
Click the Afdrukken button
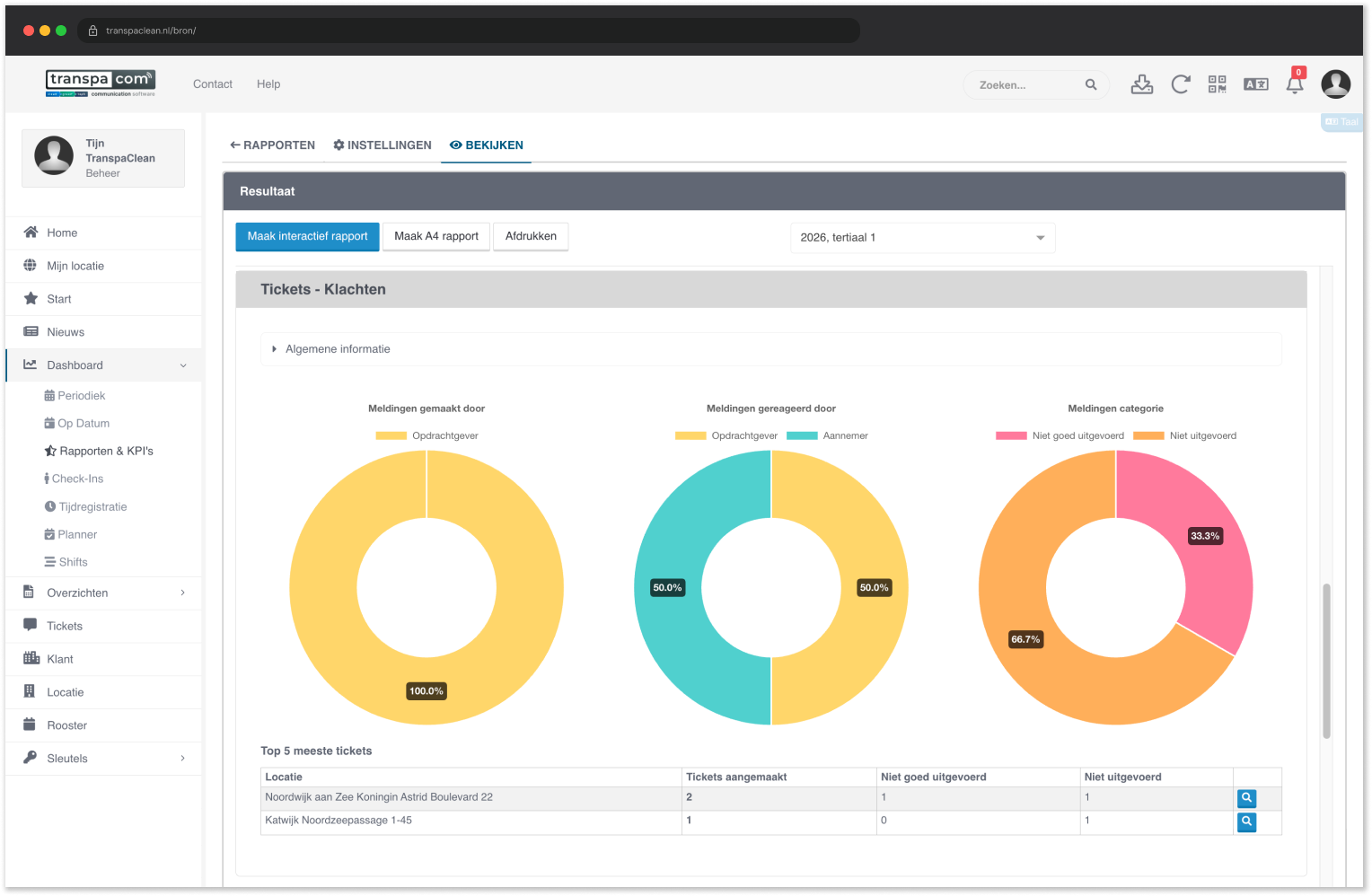tap(531, 237)
